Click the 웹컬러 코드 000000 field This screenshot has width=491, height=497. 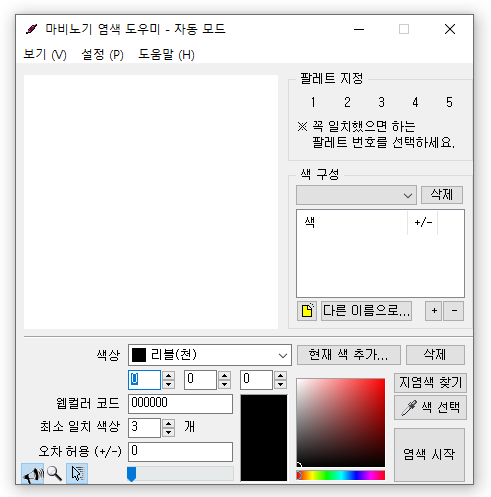(180, 404)
